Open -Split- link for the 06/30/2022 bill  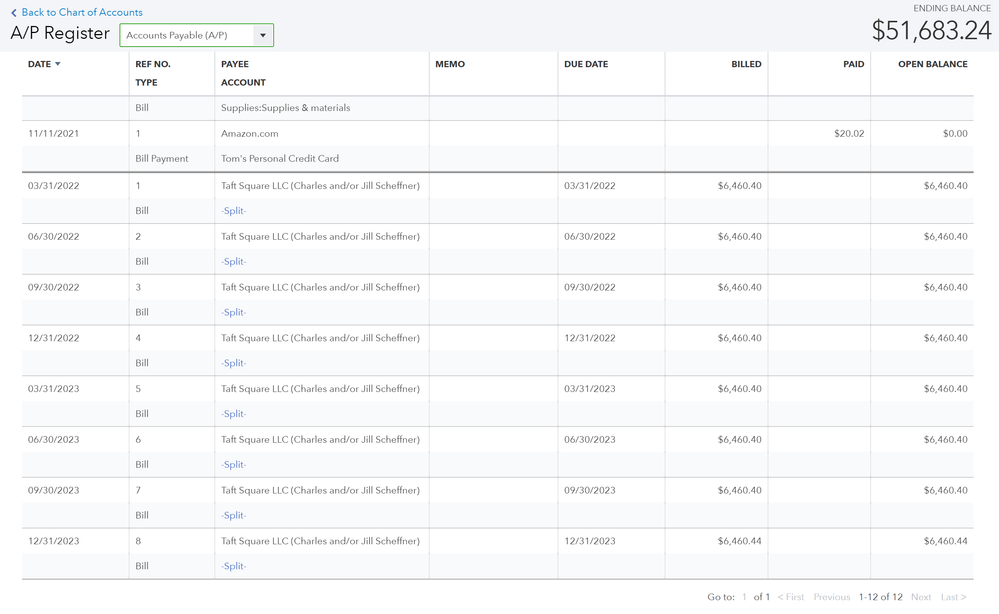click(x=233, y=261)
